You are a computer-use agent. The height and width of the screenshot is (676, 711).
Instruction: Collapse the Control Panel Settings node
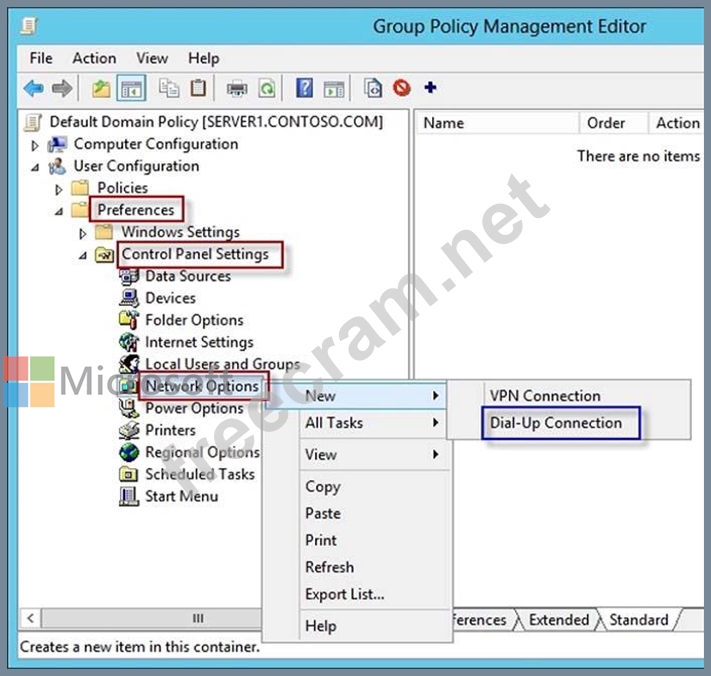[83, 256]
